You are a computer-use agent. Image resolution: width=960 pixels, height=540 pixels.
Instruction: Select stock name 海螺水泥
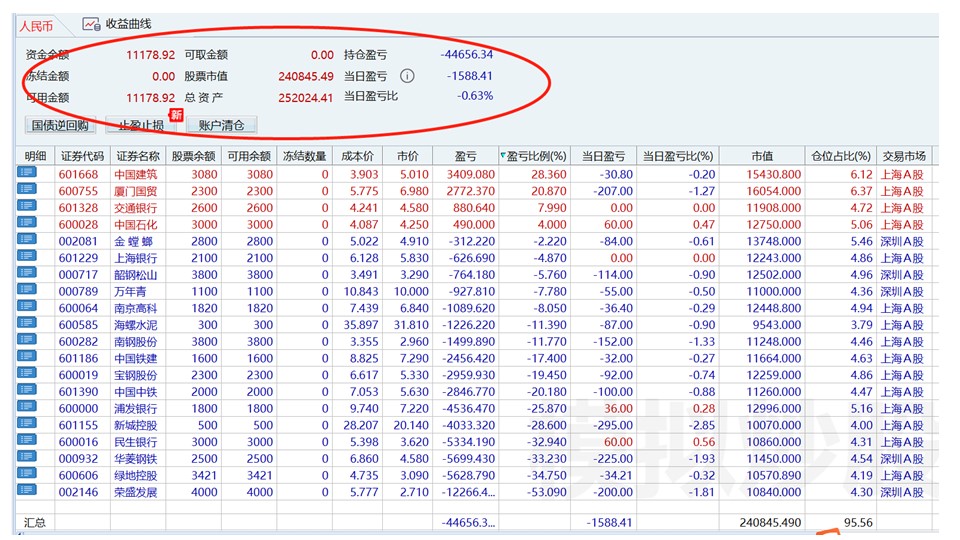[x=135, y=324]
